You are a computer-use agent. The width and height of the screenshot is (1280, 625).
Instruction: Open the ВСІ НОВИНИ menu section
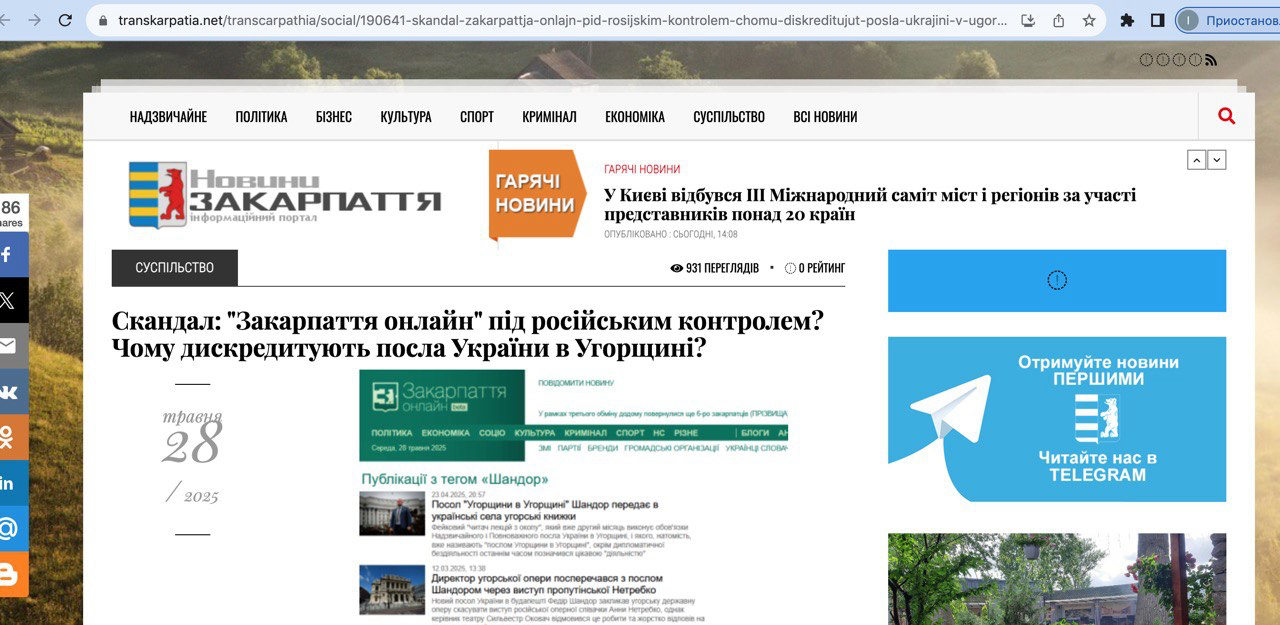click(825, 117)
